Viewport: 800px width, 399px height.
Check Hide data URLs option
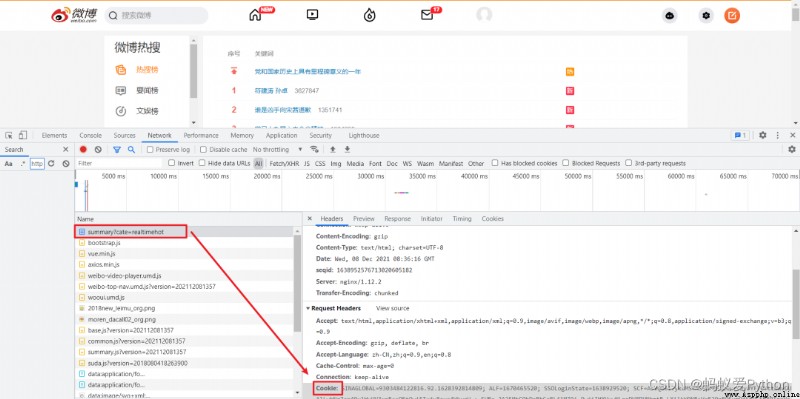202,163
